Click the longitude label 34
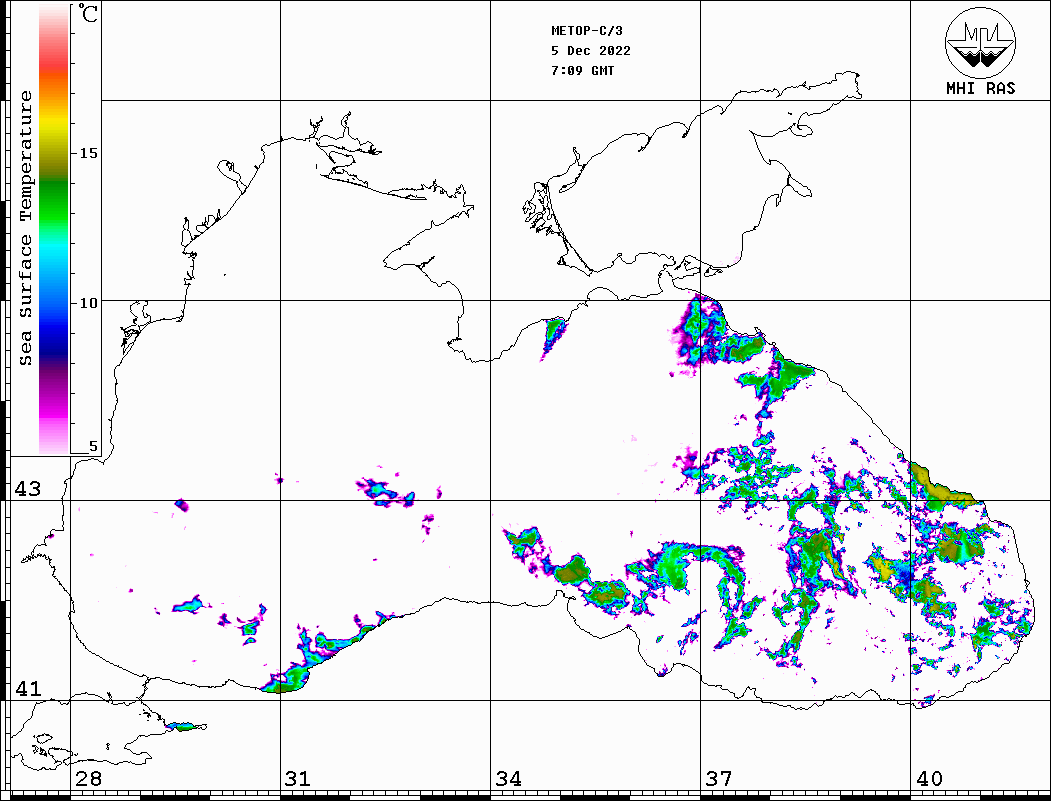Viewport: 1051px width, 801px height. point(508,778)
